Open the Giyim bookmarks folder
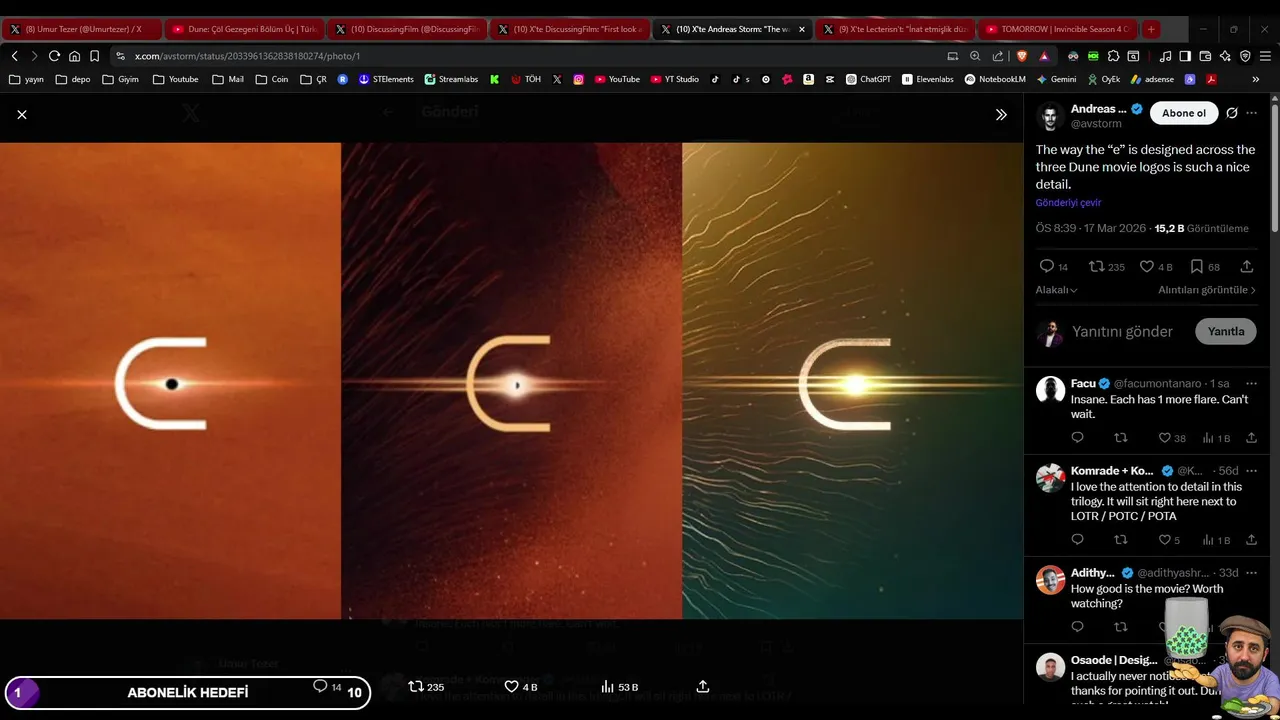 pyautogui.click(x=120, y=79)
